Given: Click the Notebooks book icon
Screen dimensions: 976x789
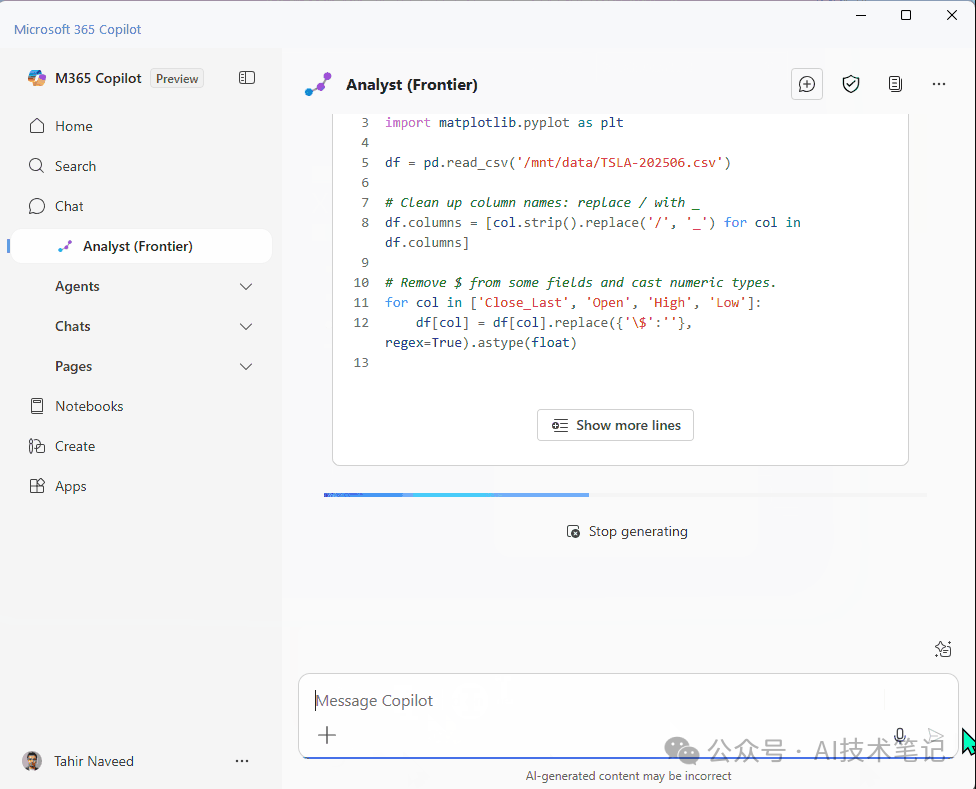Looking at the screenshot, I should 37,406.
